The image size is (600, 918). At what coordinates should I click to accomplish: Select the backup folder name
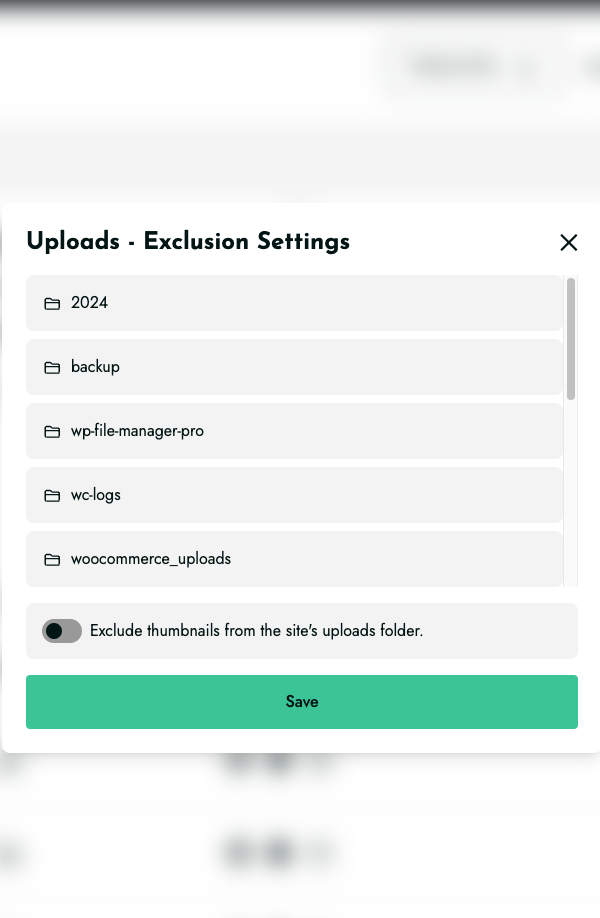[x=95, y=366]
